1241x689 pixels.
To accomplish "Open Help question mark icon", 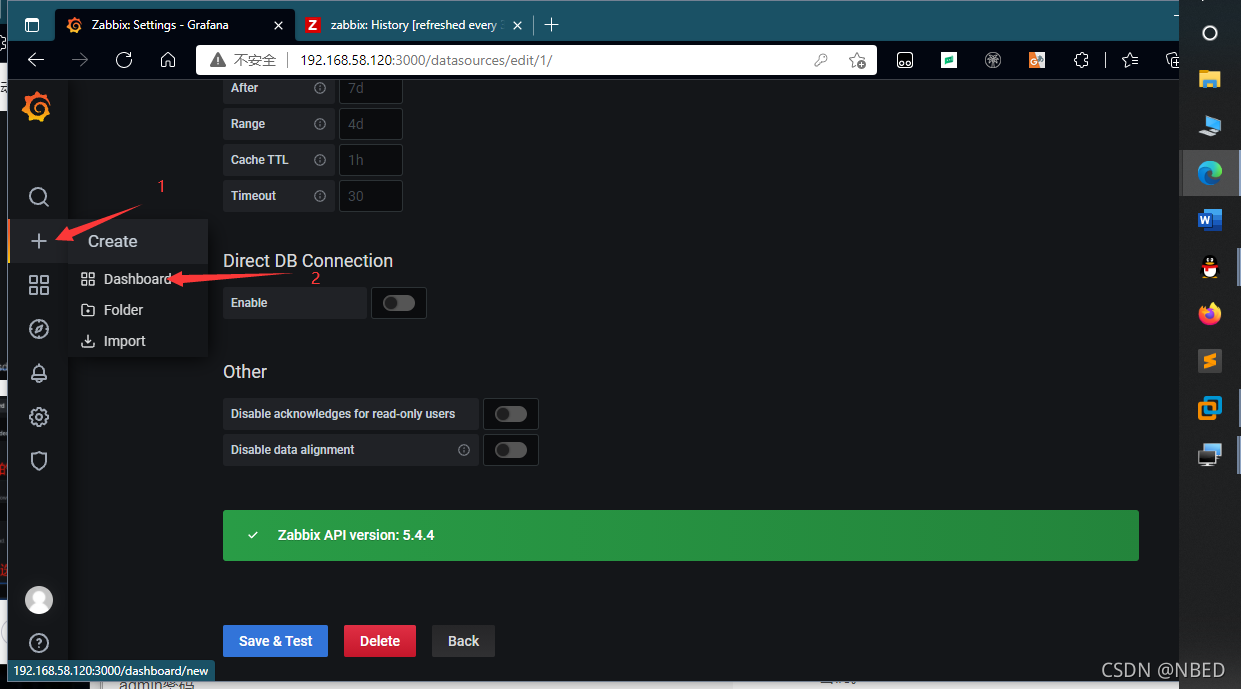I will [x=38, y=643].
